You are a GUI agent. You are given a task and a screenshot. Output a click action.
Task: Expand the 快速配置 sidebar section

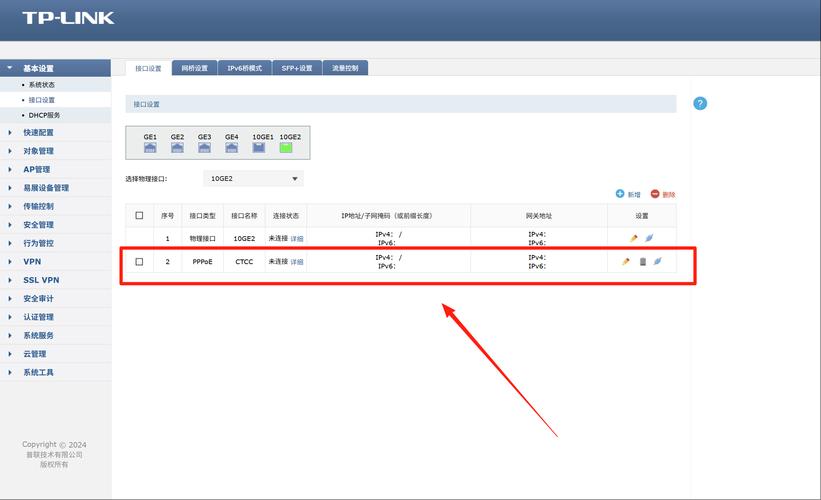(39, 132)
